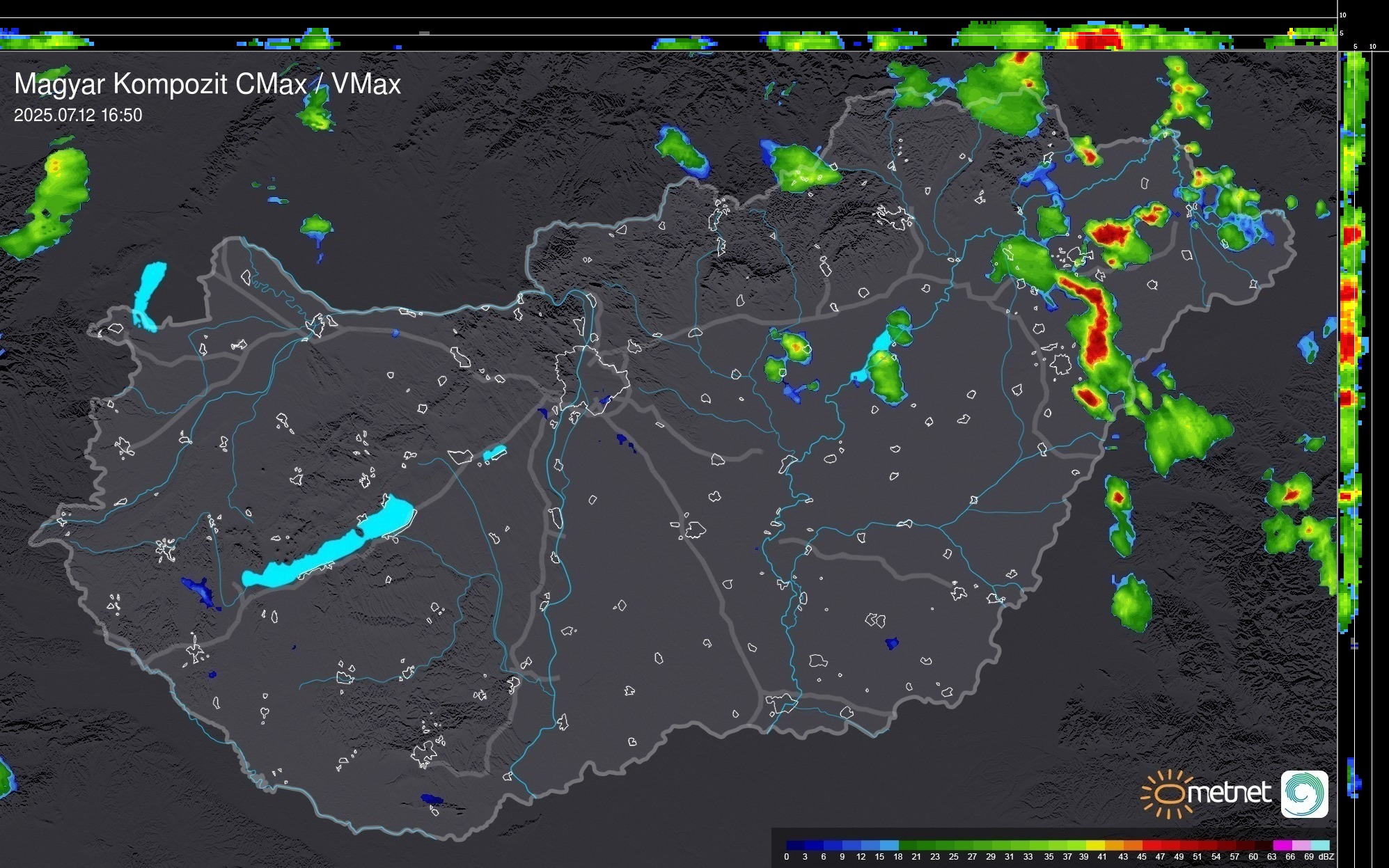The image size is (1389, 868).
Task: Pick the yellow 39 dBZ legend swatch
Action: pyautogui.click(x=1095, y=845)
